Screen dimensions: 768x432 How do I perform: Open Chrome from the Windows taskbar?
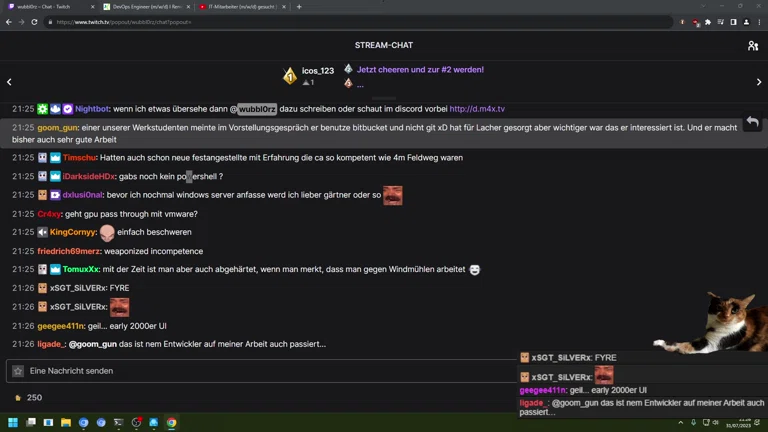pos(171,423)
